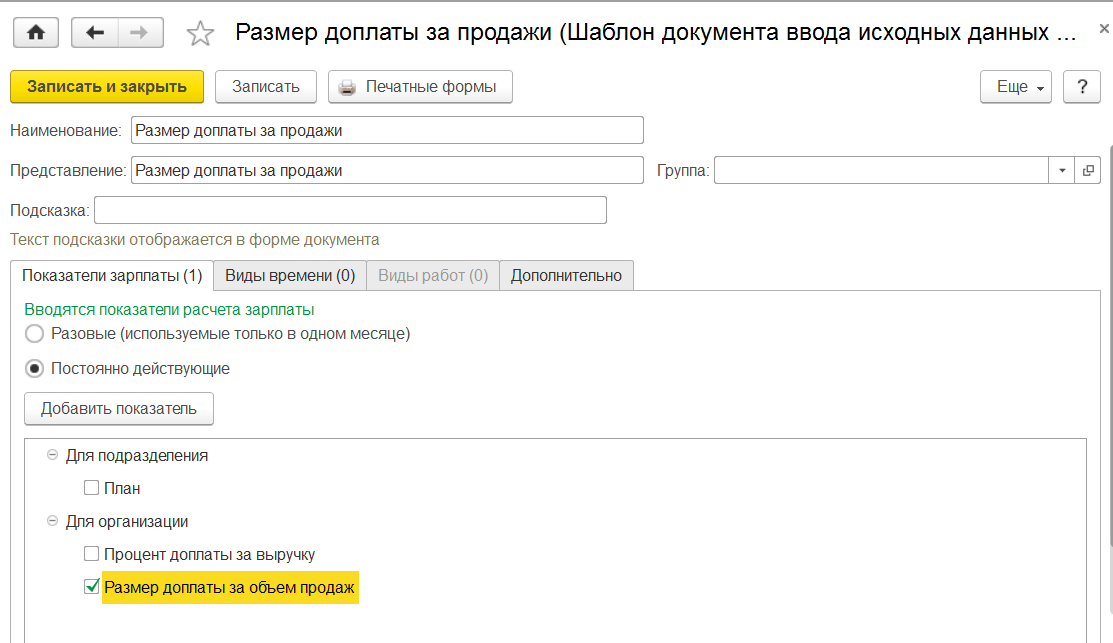1113x643 pixels.
Task: Open help with the question mark button
Action: [x=1081, y=87]
